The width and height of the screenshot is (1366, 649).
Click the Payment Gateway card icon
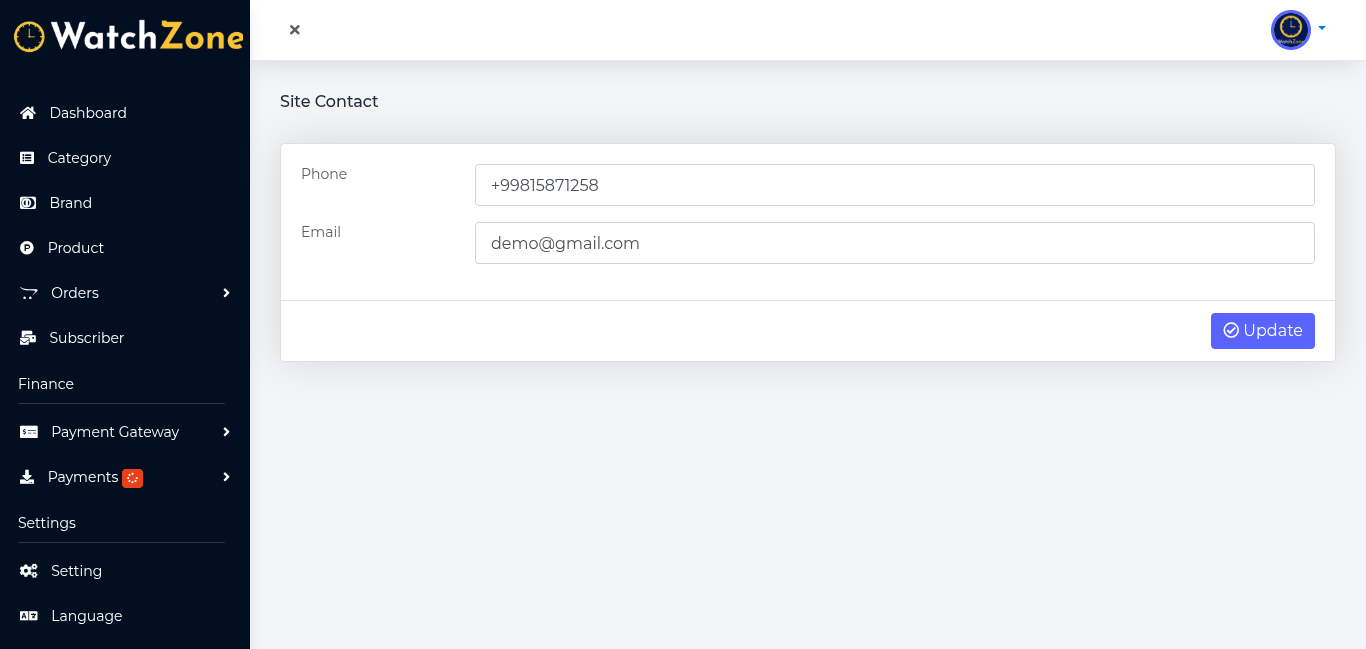(29, 432)
